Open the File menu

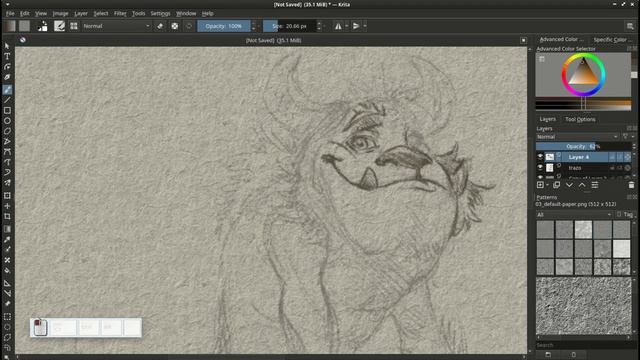(x=10, y=13)
